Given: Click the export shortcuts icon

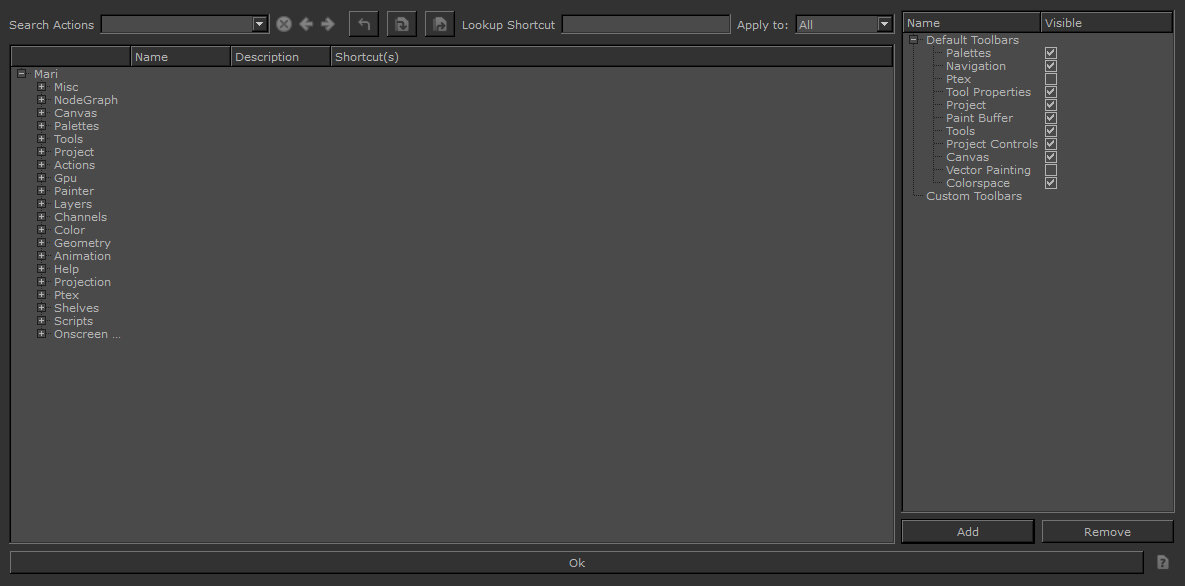Looking at the screenshot, I should [x=439, y=23].
